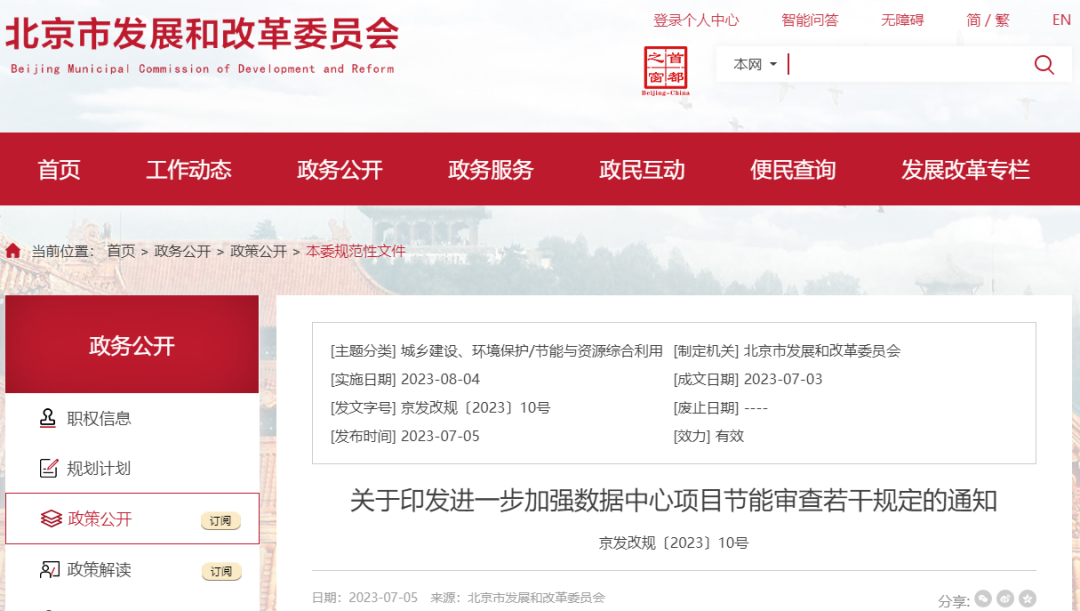Click the home icon in the breadcrumb

point(13,251)
